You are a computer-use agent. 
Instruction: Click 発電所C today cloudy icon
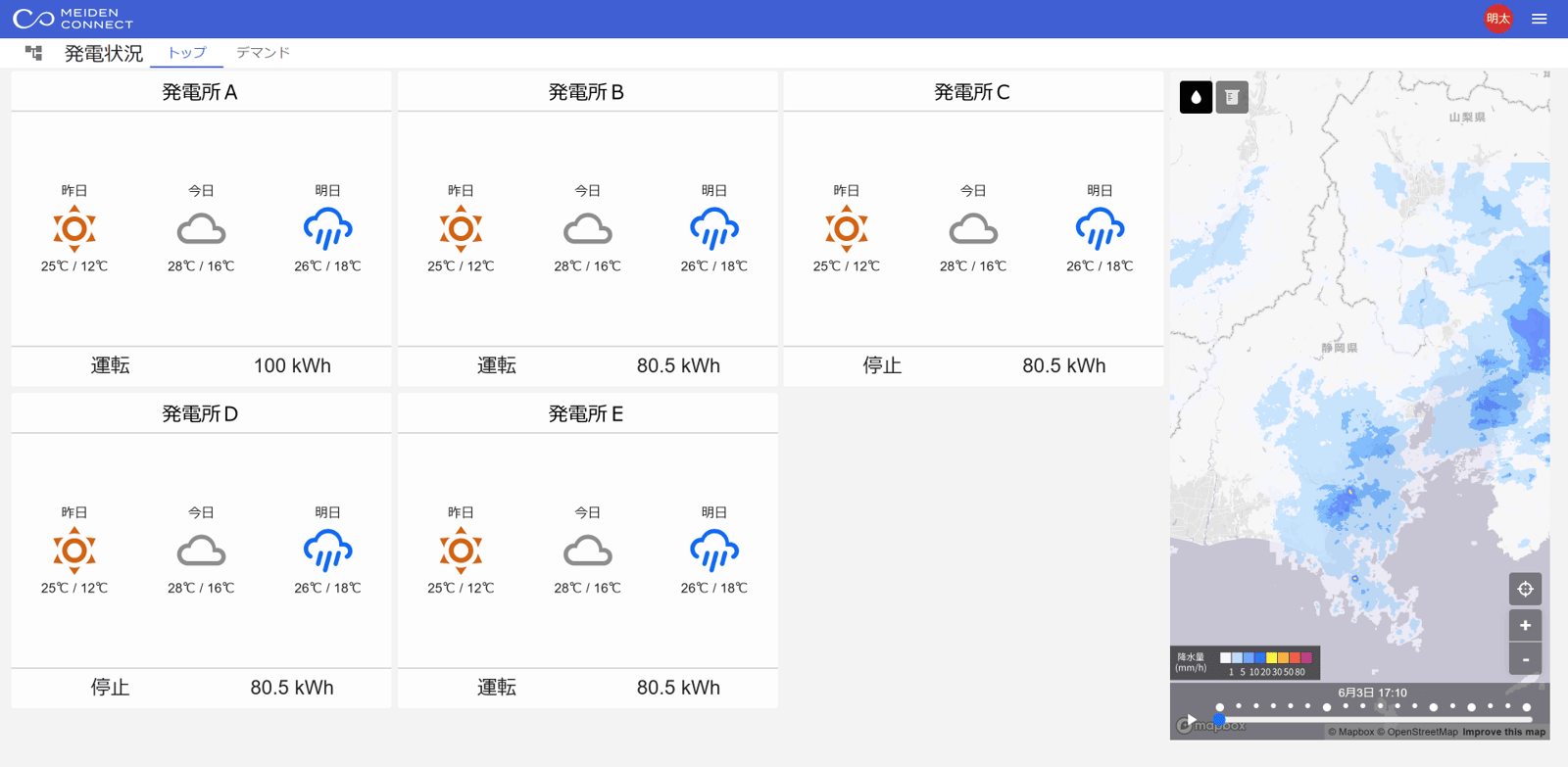pyautogui.click(x=973, y=230)
